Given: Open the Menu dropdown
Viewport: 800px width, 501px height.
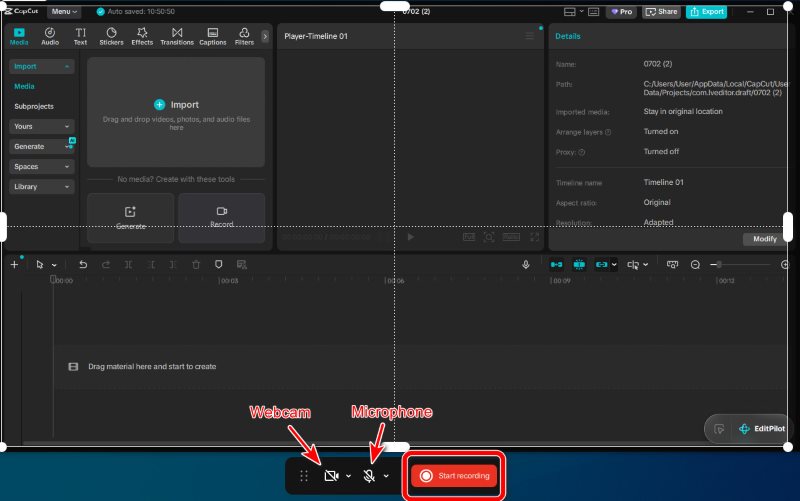Looking at the screenshot, I should coord(64,11).
